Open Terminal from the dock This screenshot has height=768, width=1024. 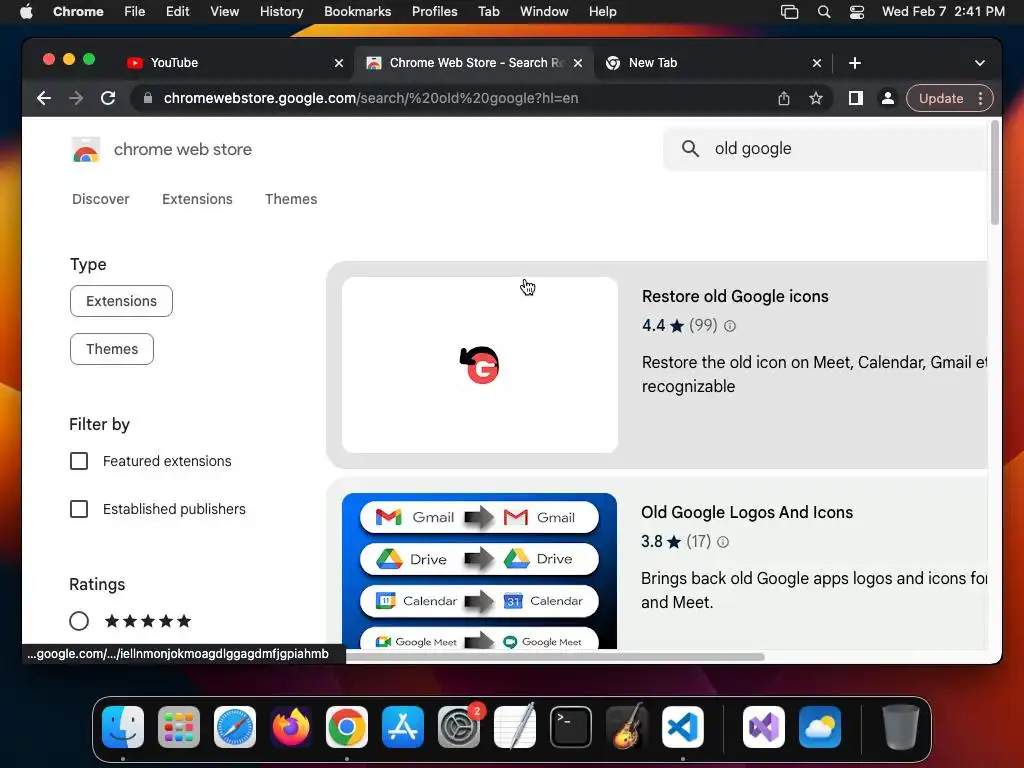[571, 727]
